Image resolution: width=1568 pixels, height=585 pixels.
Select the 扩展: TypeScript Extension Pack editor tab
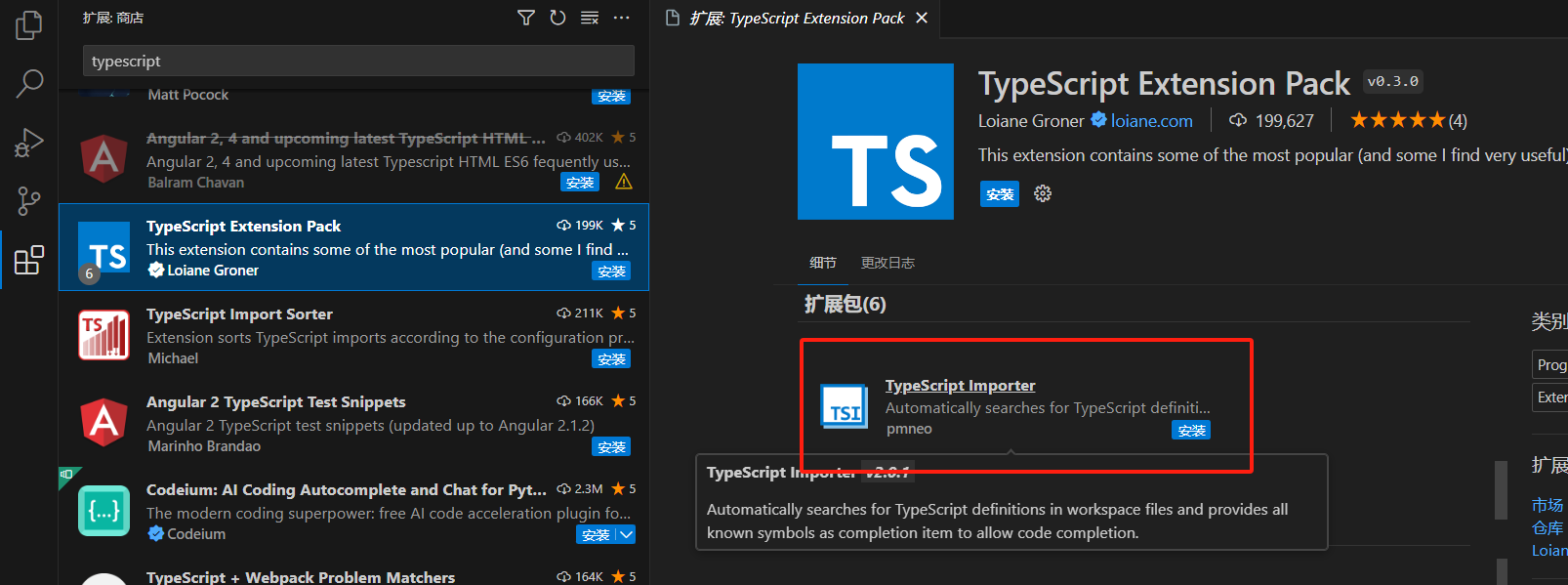[797, 18]
